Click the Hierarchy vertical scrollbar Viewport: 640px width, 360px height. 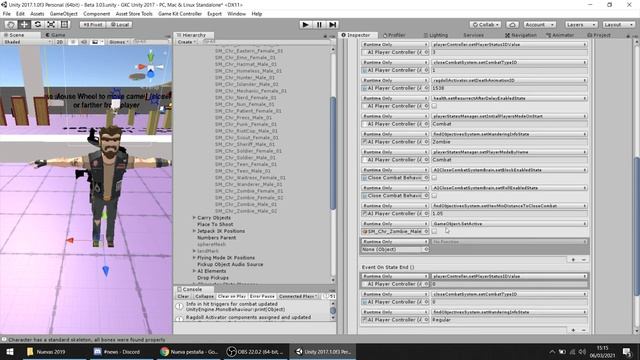pyautogui.click(x=333, y=153)
